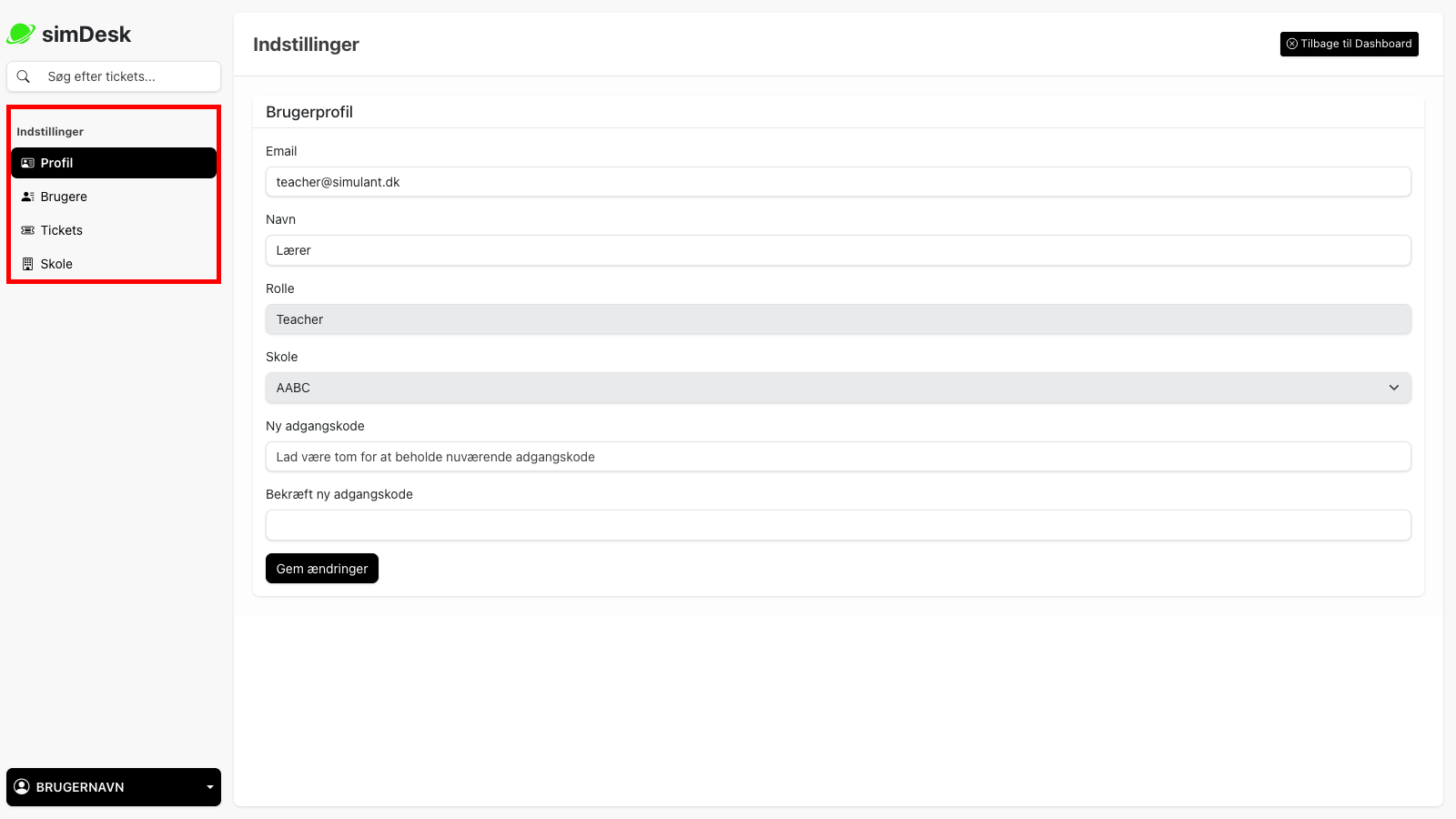Click the ticket icon beside Tickets
This screenshot has width=1456, height=819.
pyautogui.click(x=25, y=230)
